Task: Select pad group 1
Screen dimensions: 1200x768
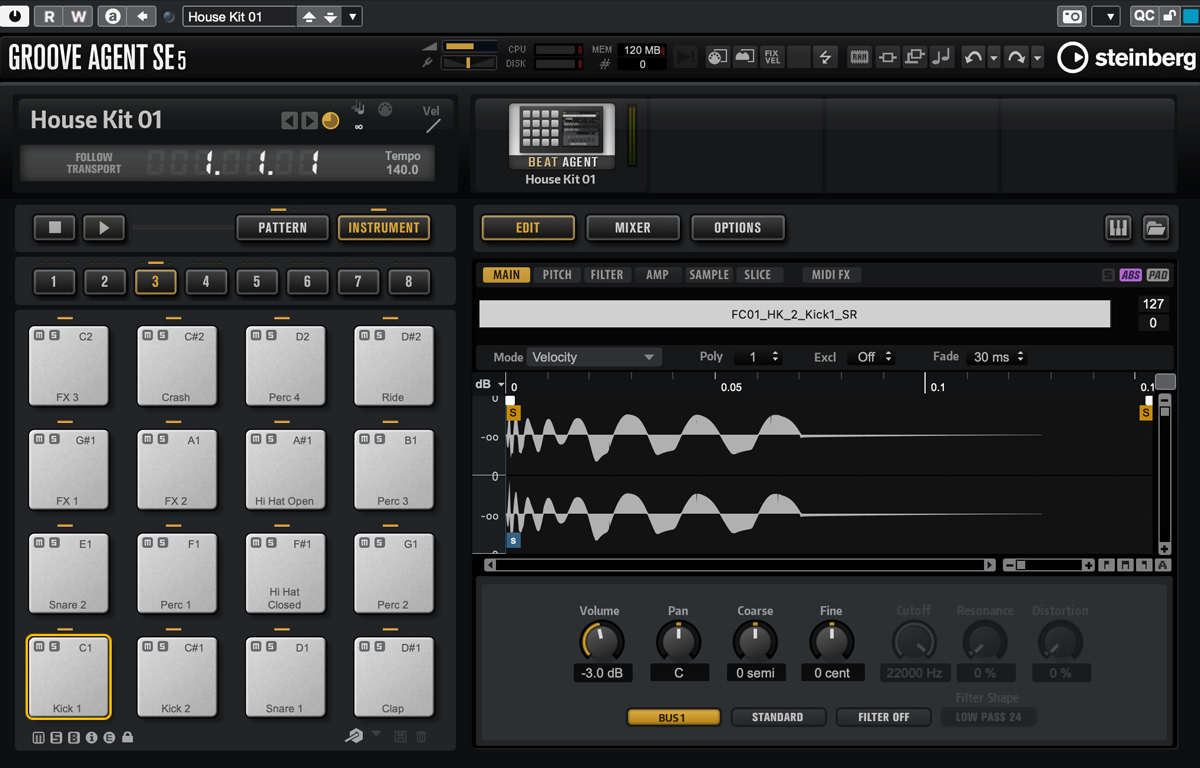Action: point(54,282)
